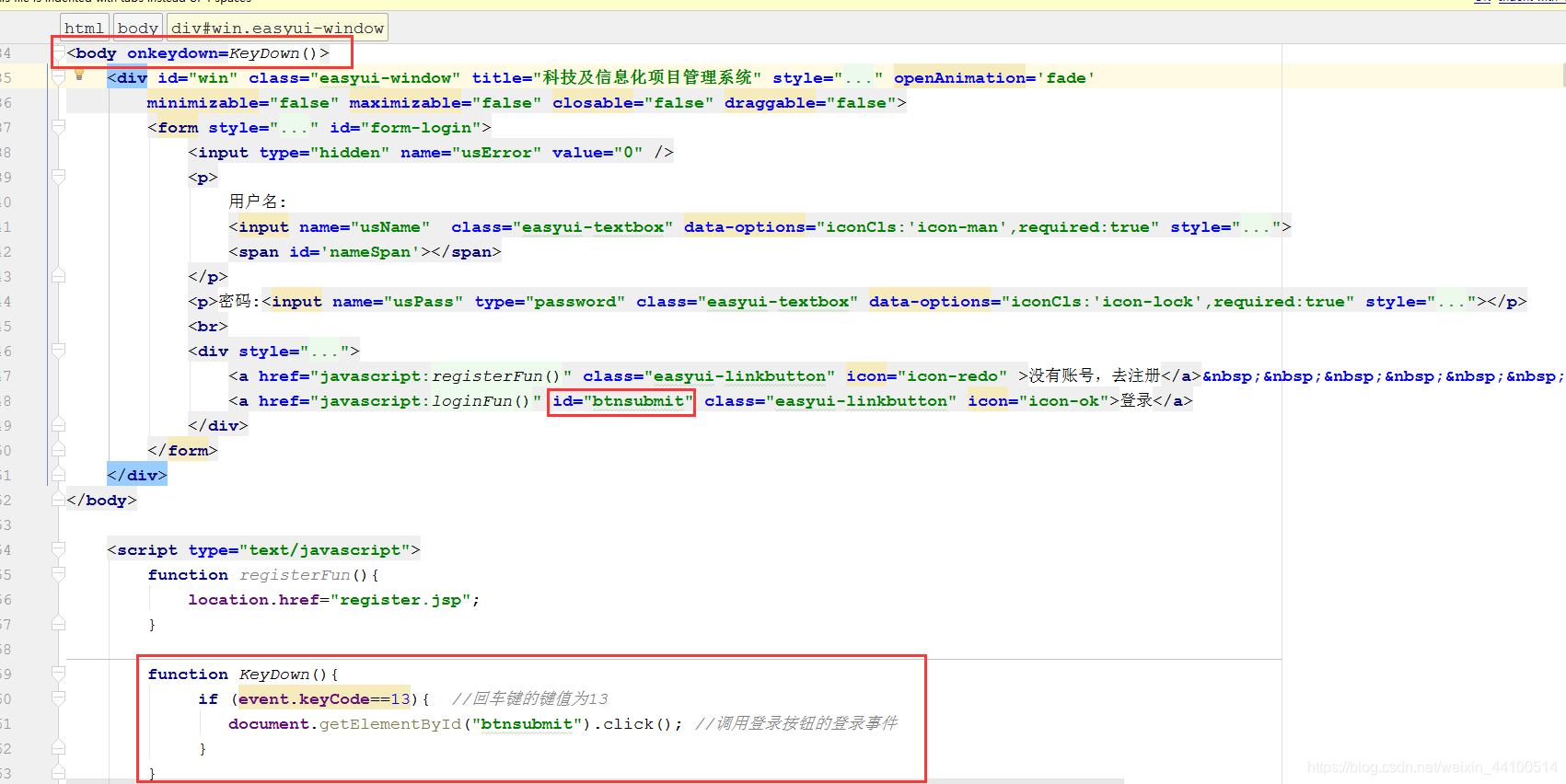The image size is (1566, 784).
Task: Click the closing </div> tag highlighted in blue
Action: point(137,476)
